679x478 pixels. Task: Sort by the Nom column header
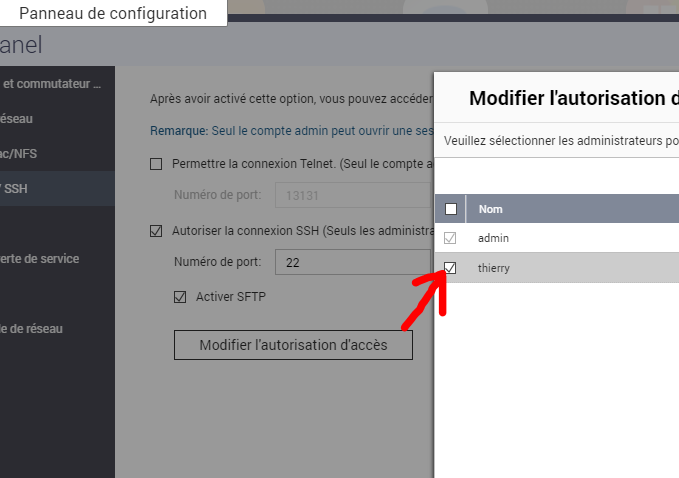(x=491, y=209)
